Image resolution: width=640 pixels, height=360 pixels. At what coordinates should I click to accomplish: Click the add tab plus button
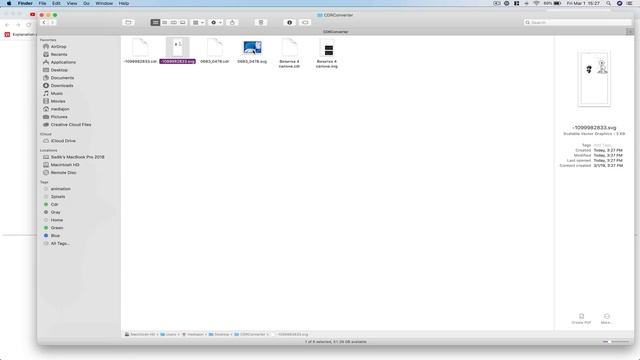tap(630, 31)
